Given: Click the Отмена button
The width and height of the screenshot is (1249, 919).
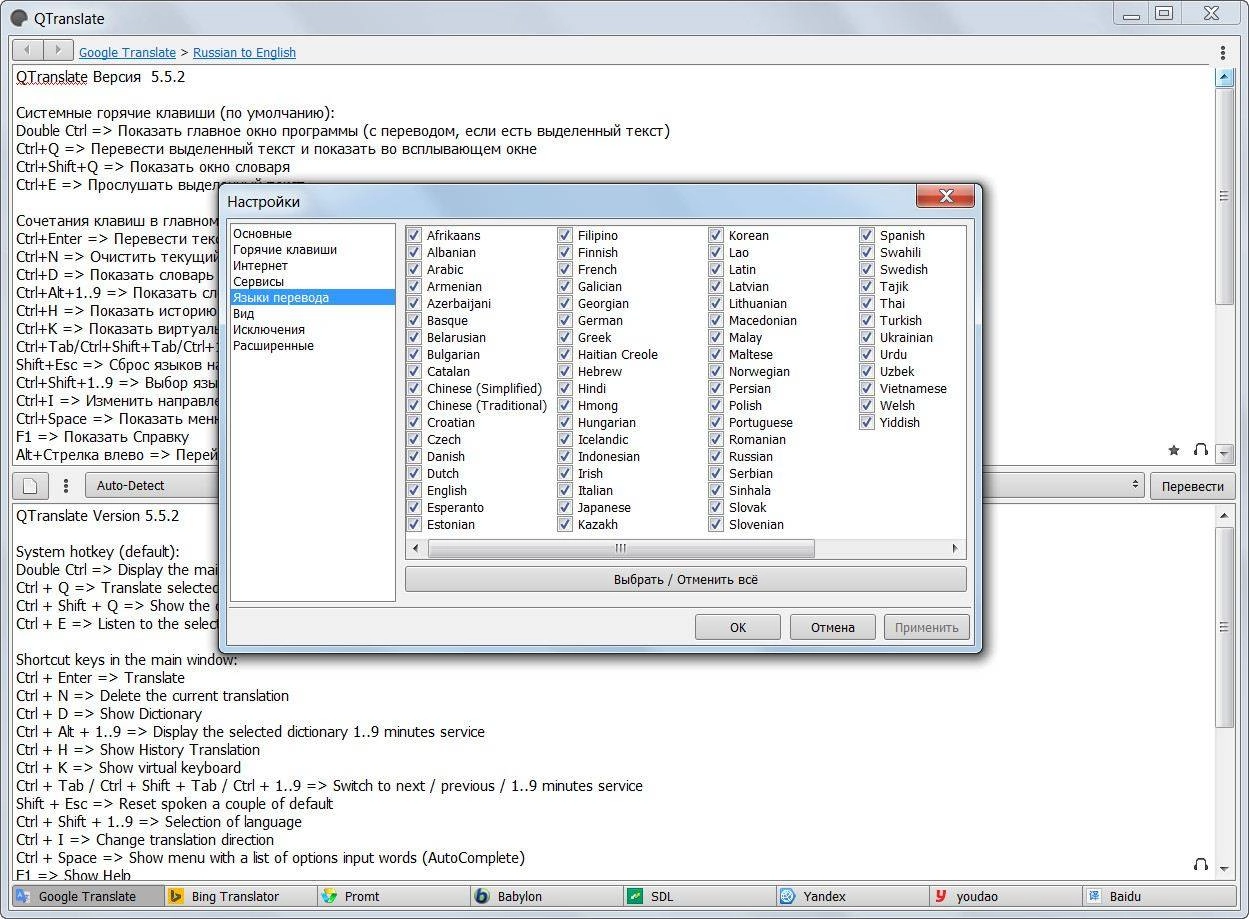Looking at the screenshot, I should coord(833,627).
